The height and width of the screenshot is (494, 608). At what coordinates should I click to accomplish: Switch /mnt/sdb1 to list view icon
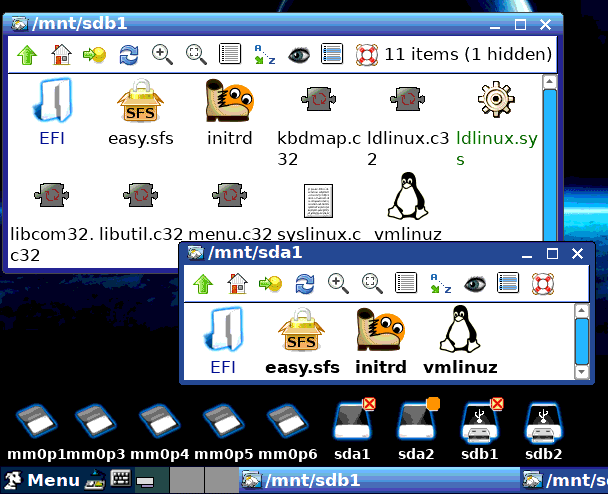(x=230, y=54)
